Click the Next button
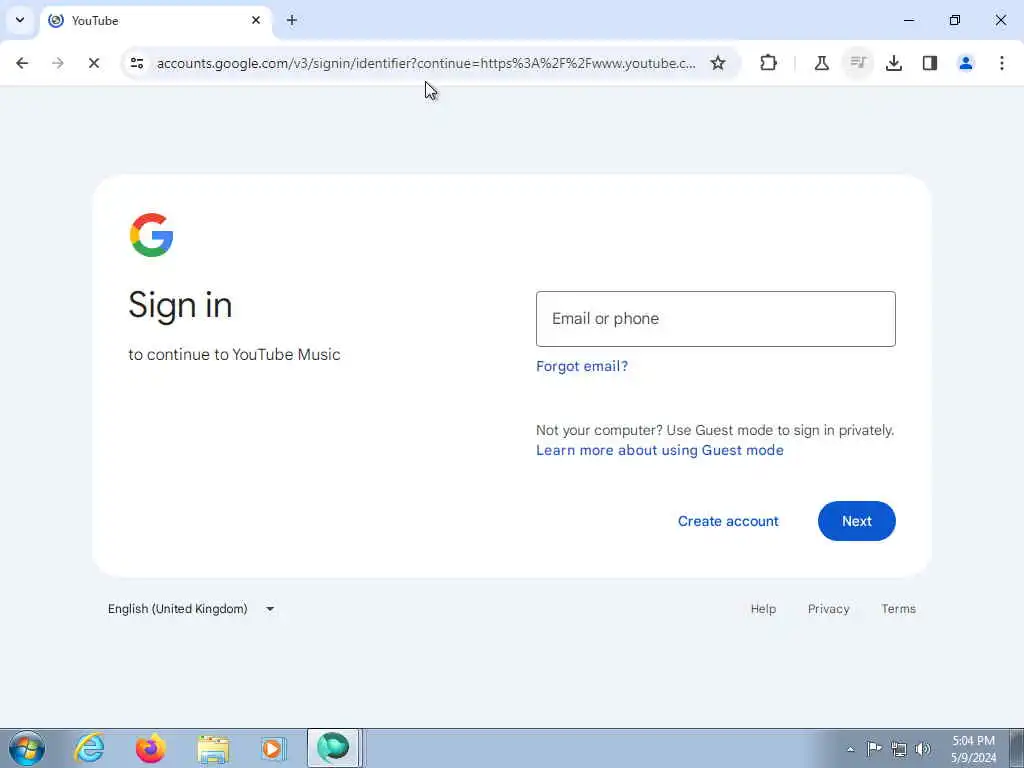This screenshot has height=768, width=1024. (x=856, y=521)
